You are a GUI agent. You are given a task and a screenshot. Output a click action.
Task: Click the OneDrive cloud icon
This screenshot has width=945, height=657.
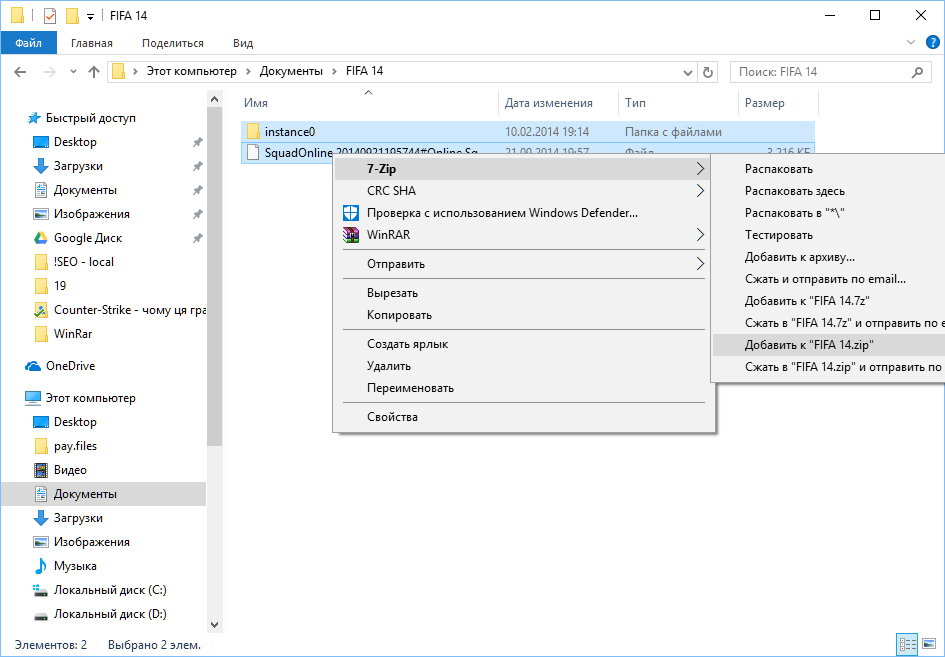point(33,366)
